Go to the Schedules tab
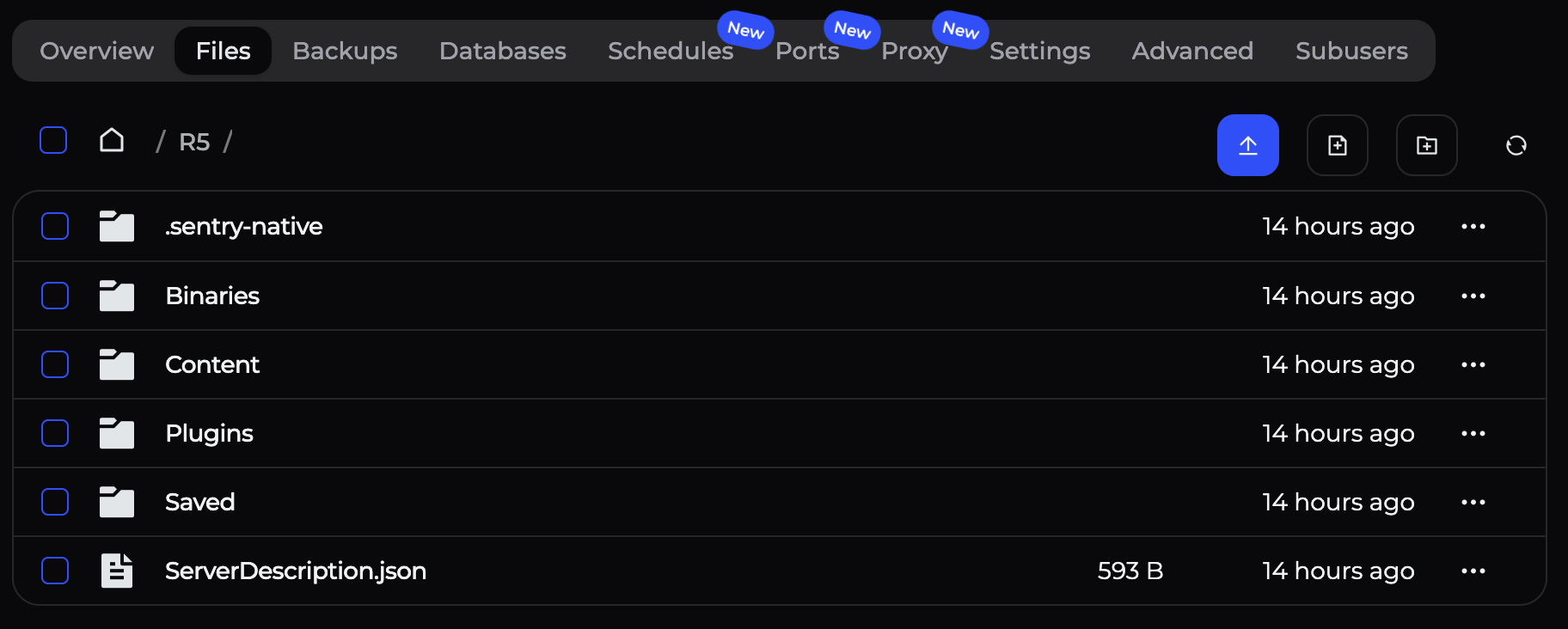The image size is (1568, 629). click(x=670, y=51)
